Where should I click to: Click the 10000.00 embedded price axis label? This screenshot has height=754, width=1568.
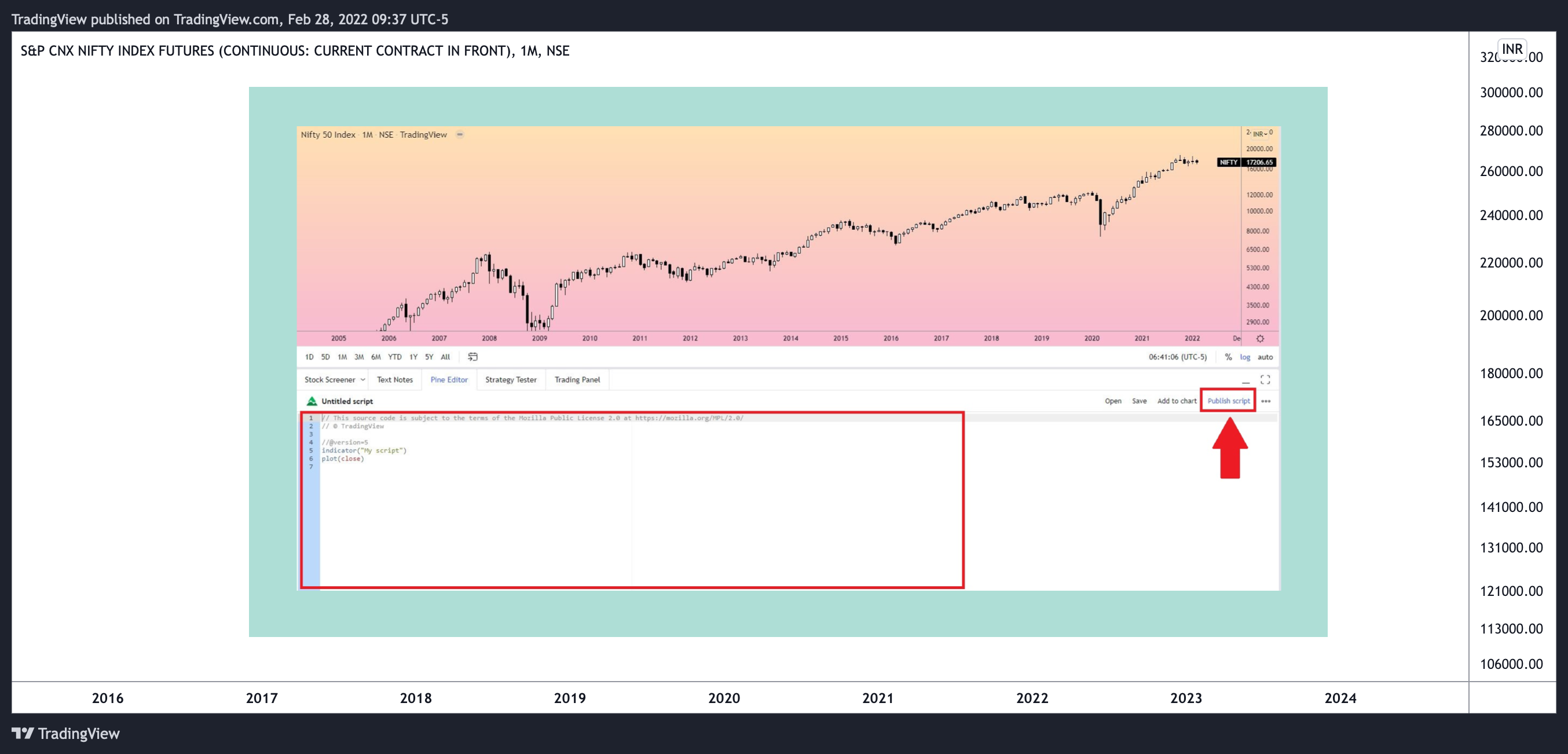coord(1259,211)
